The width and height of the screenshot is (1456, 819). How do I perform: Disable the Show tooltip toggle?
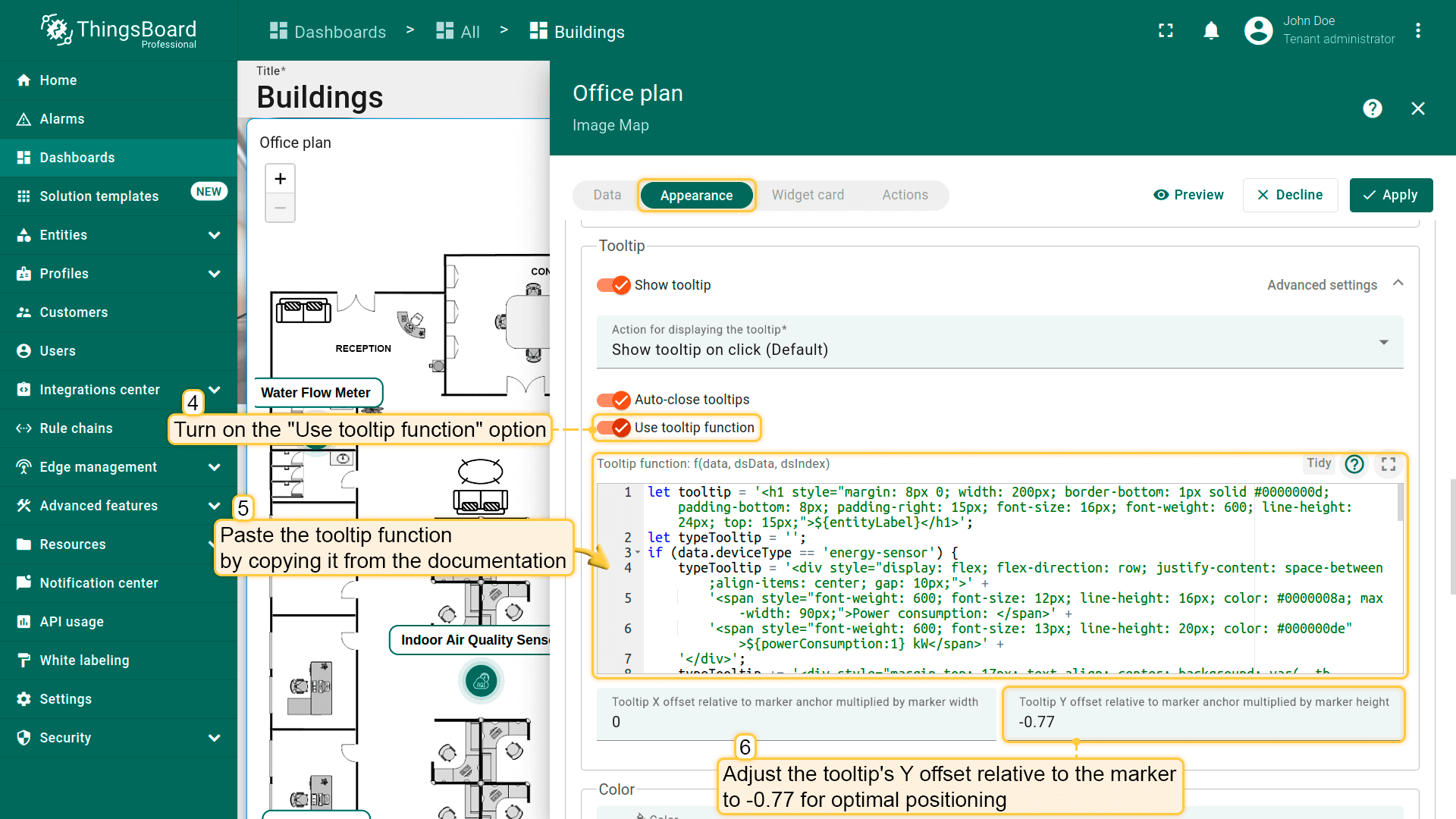coord(613,285)
